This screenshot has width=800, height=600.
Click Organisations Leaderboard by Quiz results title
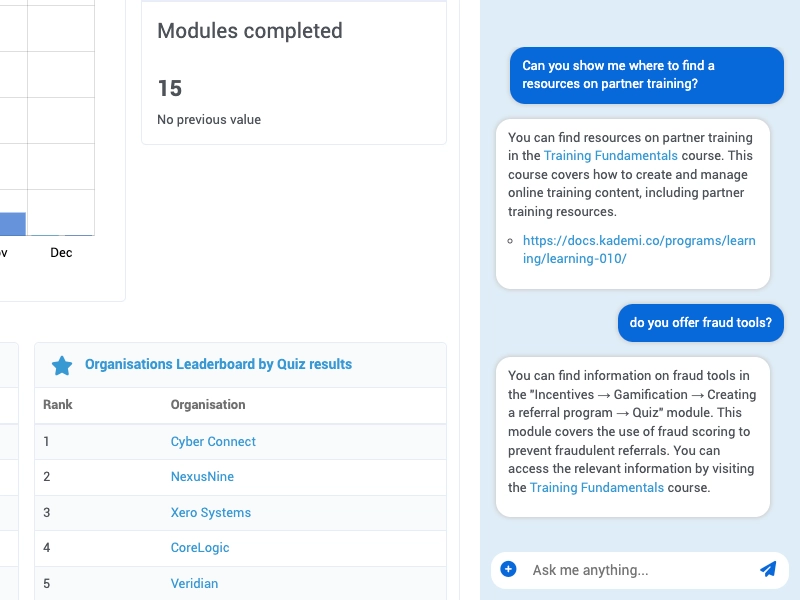(218, 365)
